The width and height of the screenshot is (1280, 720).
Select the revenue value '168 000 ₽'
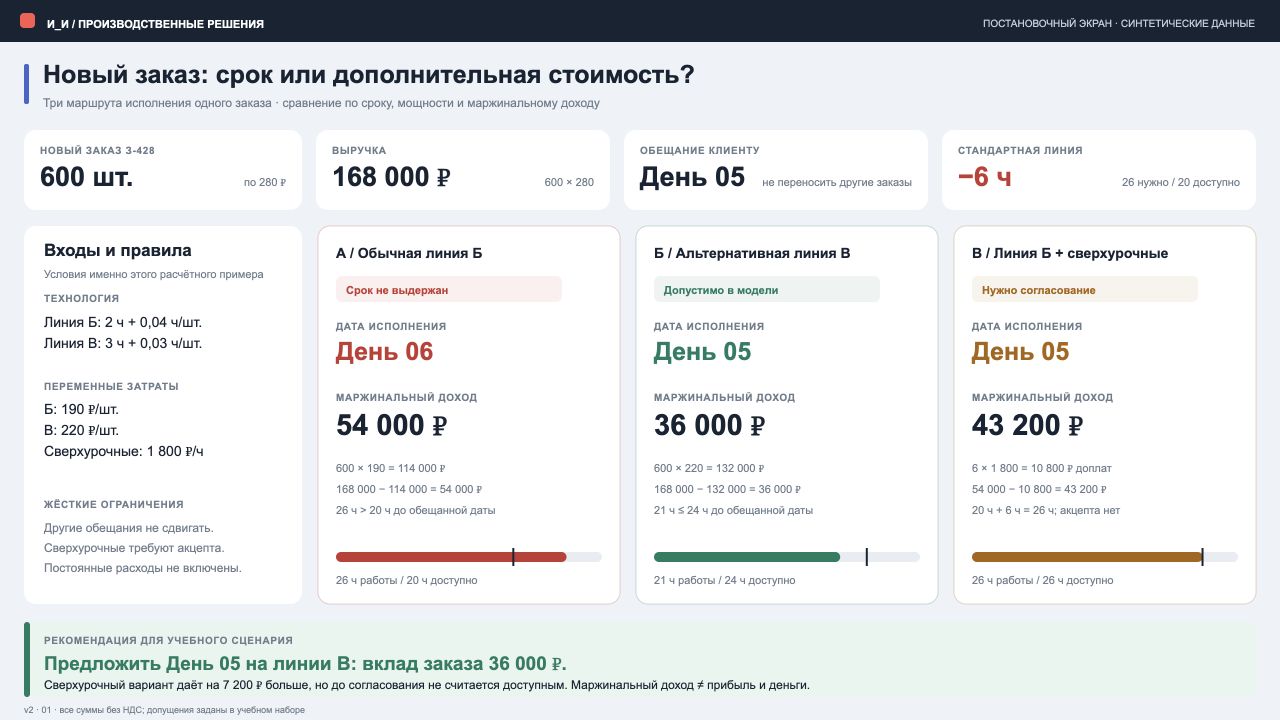[x=391, y=177]
